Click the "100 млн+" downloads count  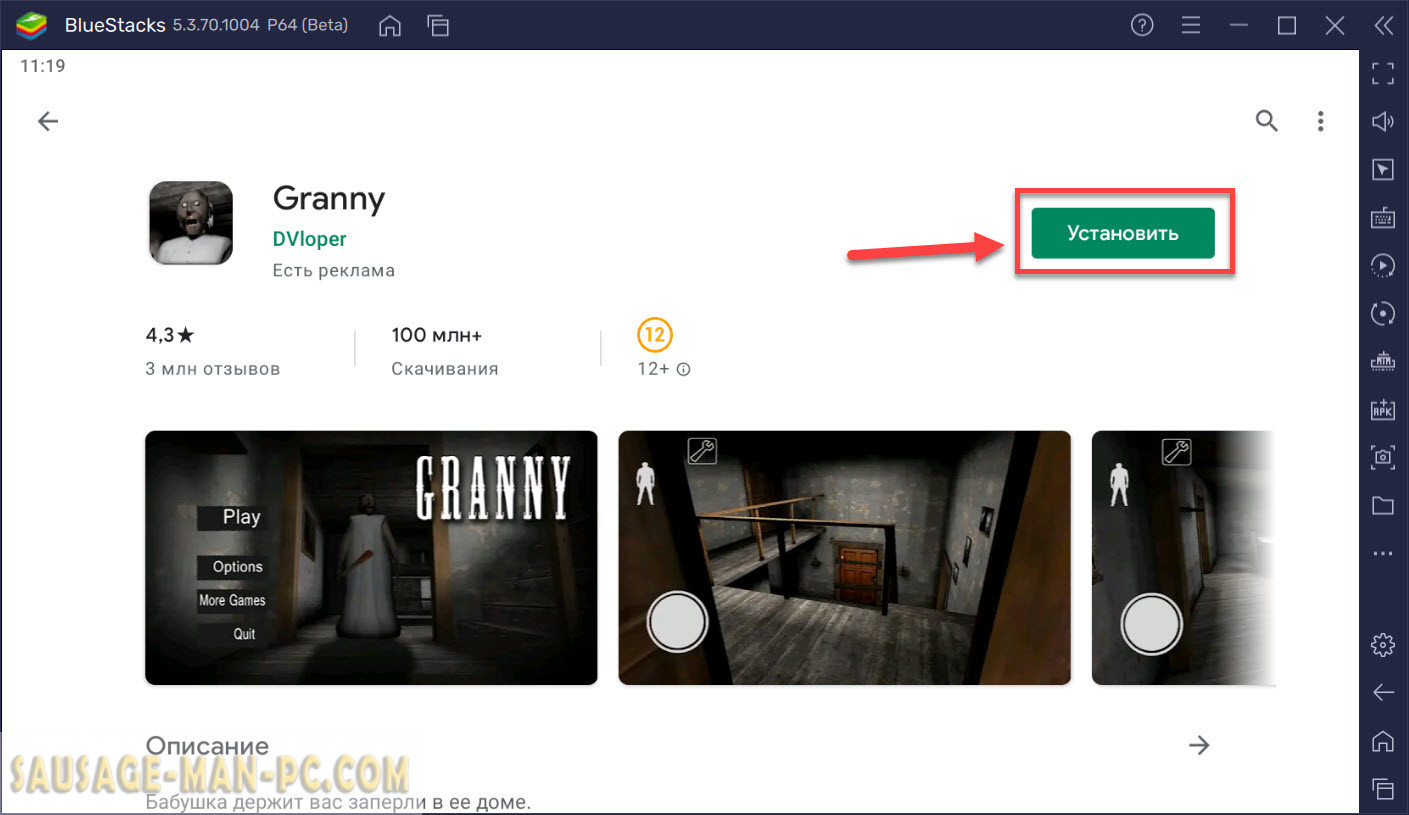pos(437,335)
